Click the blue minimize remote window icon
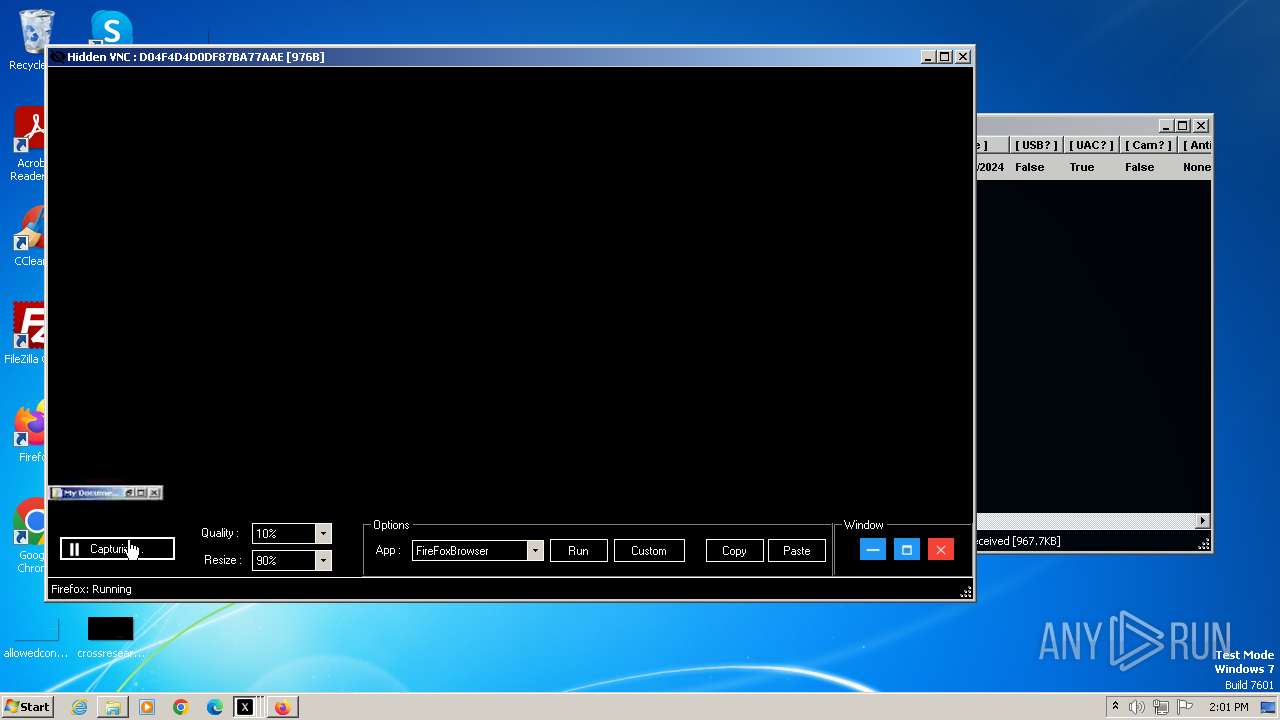The height and width of the screenshot is (720, 1280). 872,550
